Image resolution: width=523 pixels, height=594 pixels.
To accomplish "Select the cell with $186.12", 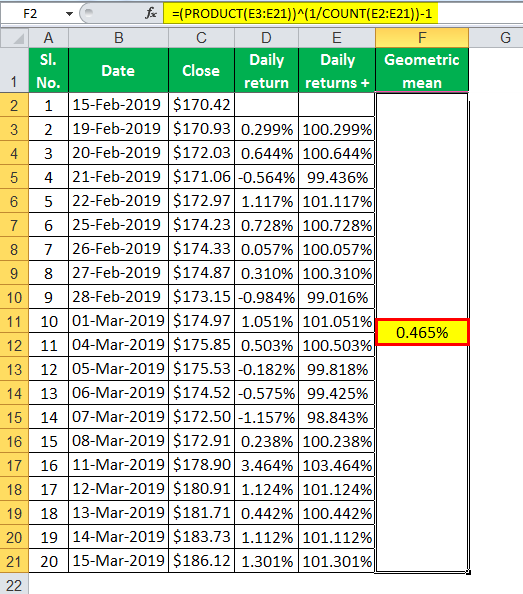I will [201, 561].
